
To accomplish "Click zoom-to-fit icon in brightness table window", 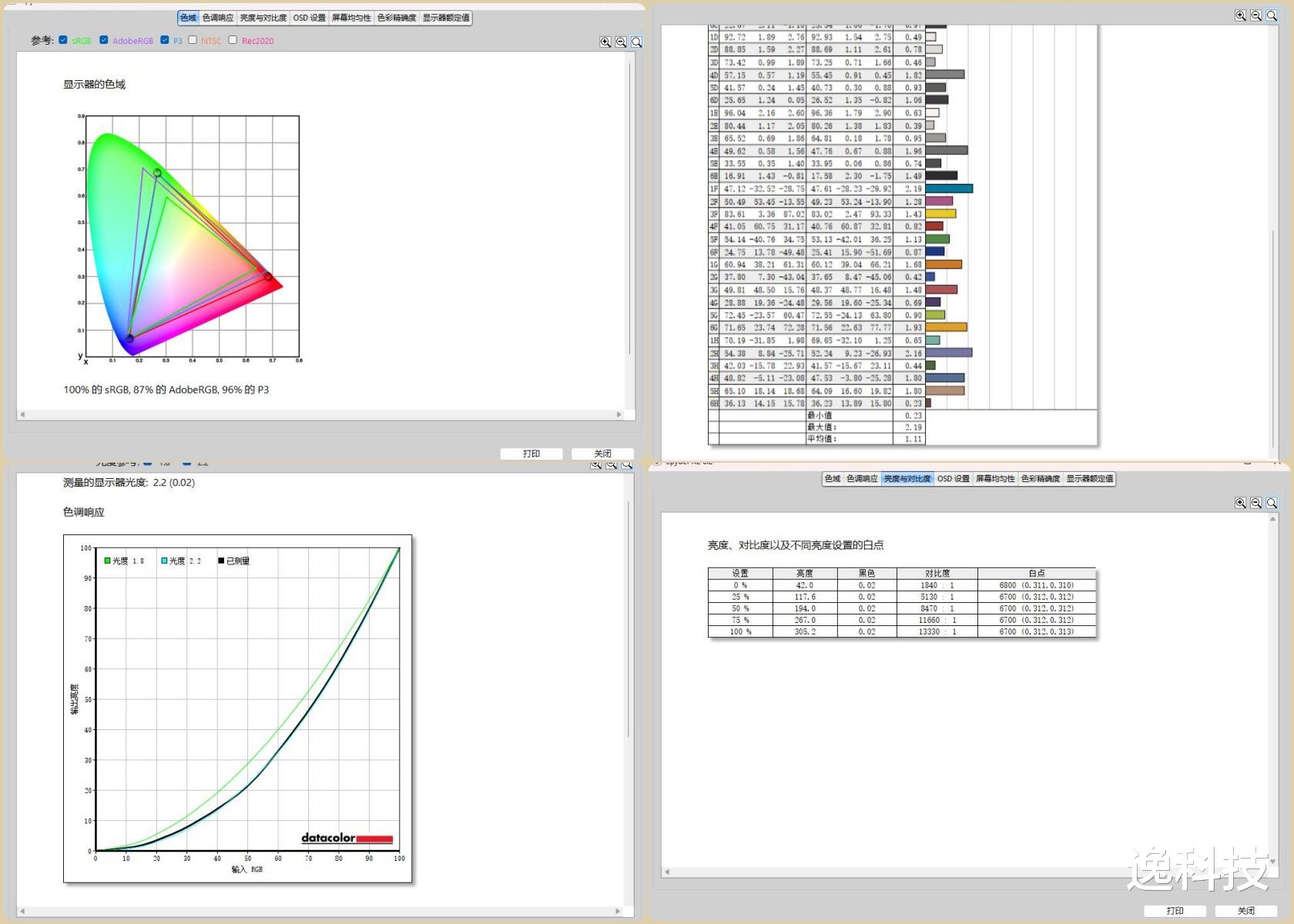I will point(1272,503).
